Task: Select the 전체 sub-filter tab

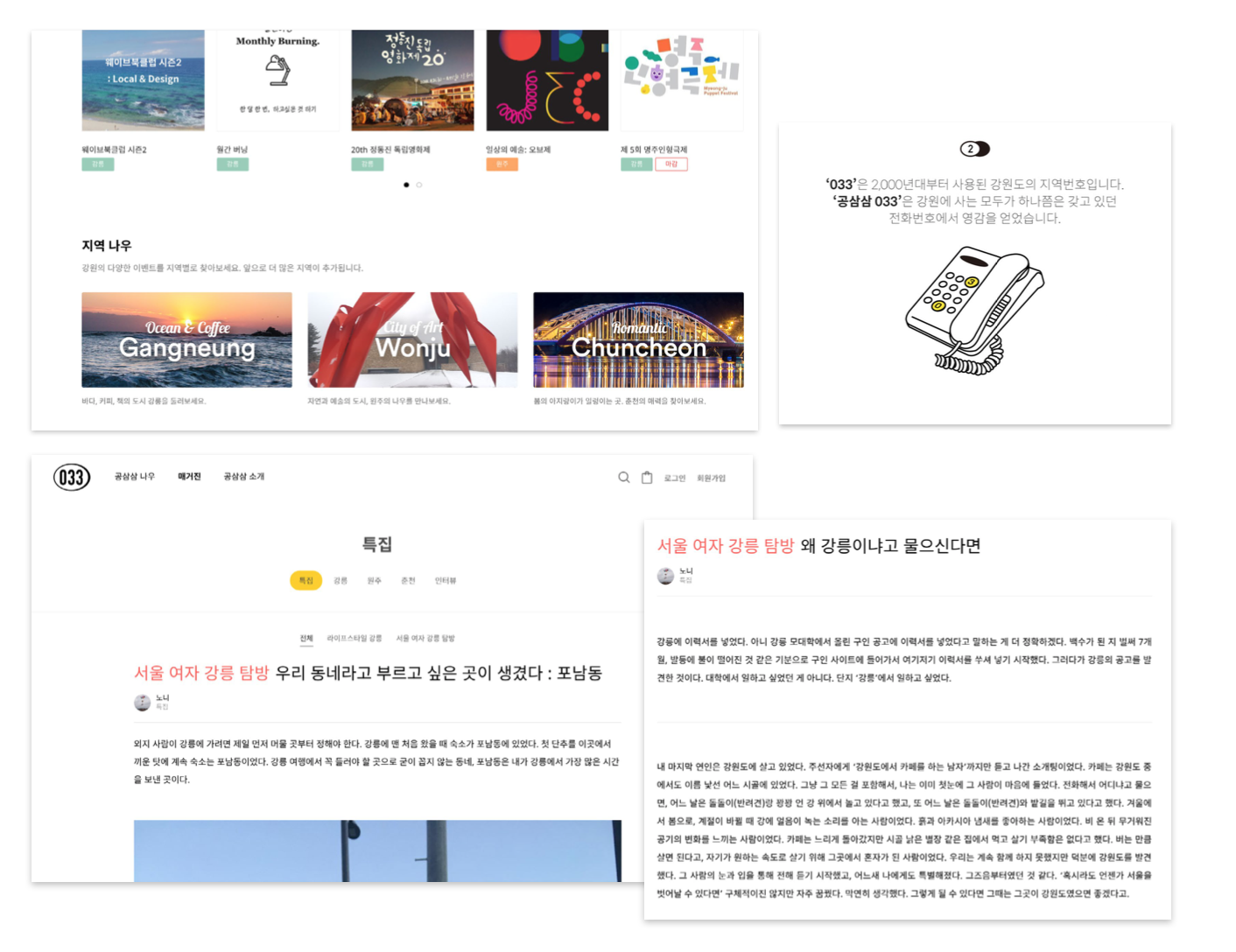Action: point(306,639)
